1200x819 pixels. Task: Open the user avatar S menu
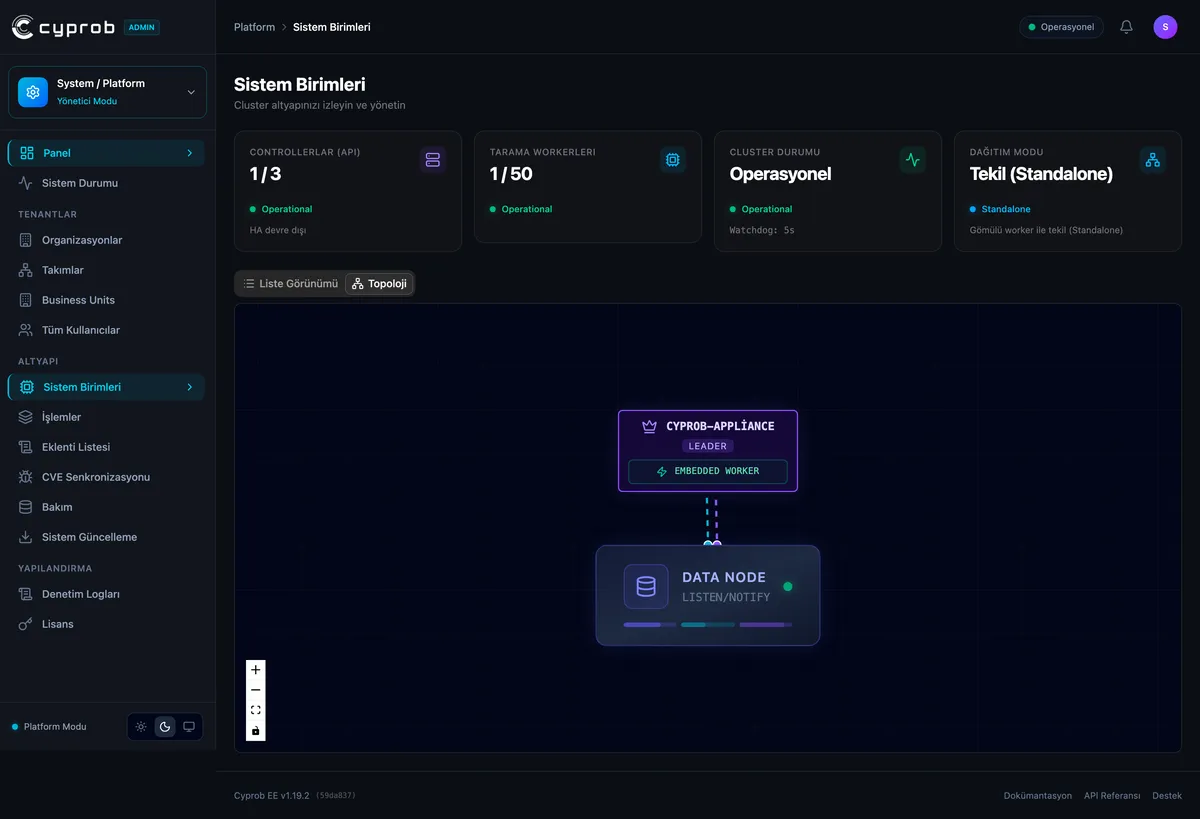click(x=1165, y=27)
